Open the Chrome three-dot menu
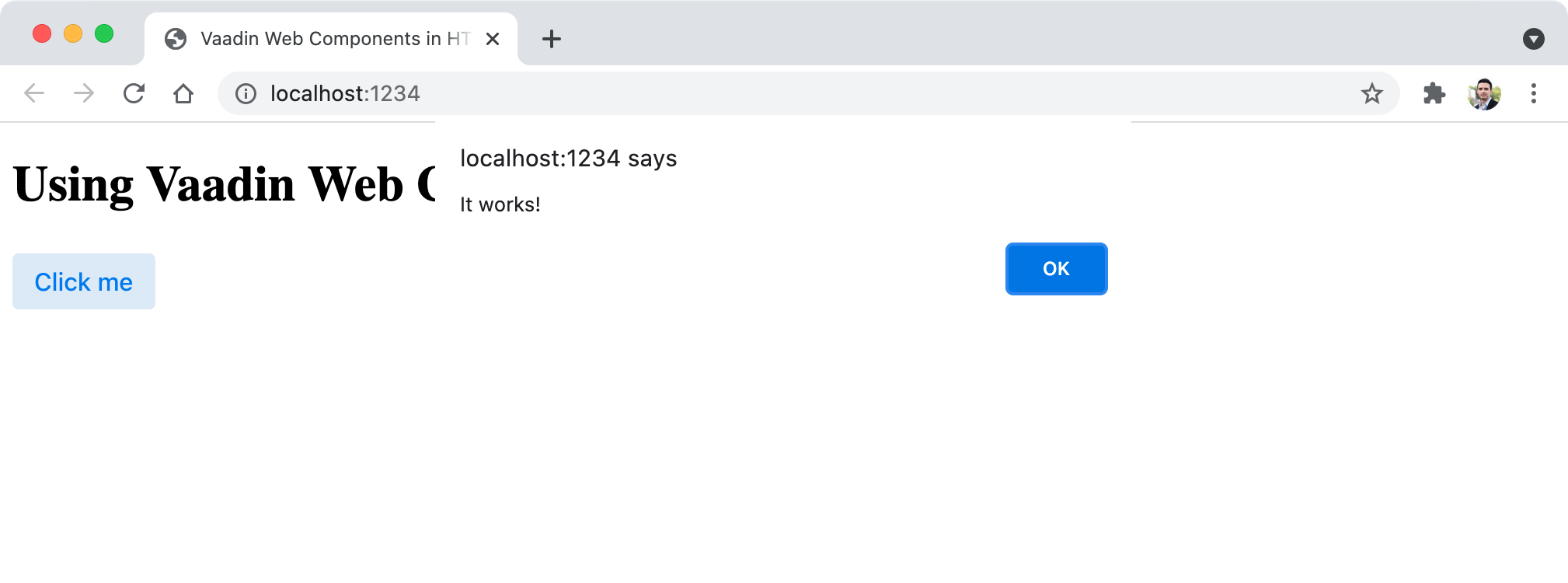Viewport: 1568px width, 583px height. 1533,94
